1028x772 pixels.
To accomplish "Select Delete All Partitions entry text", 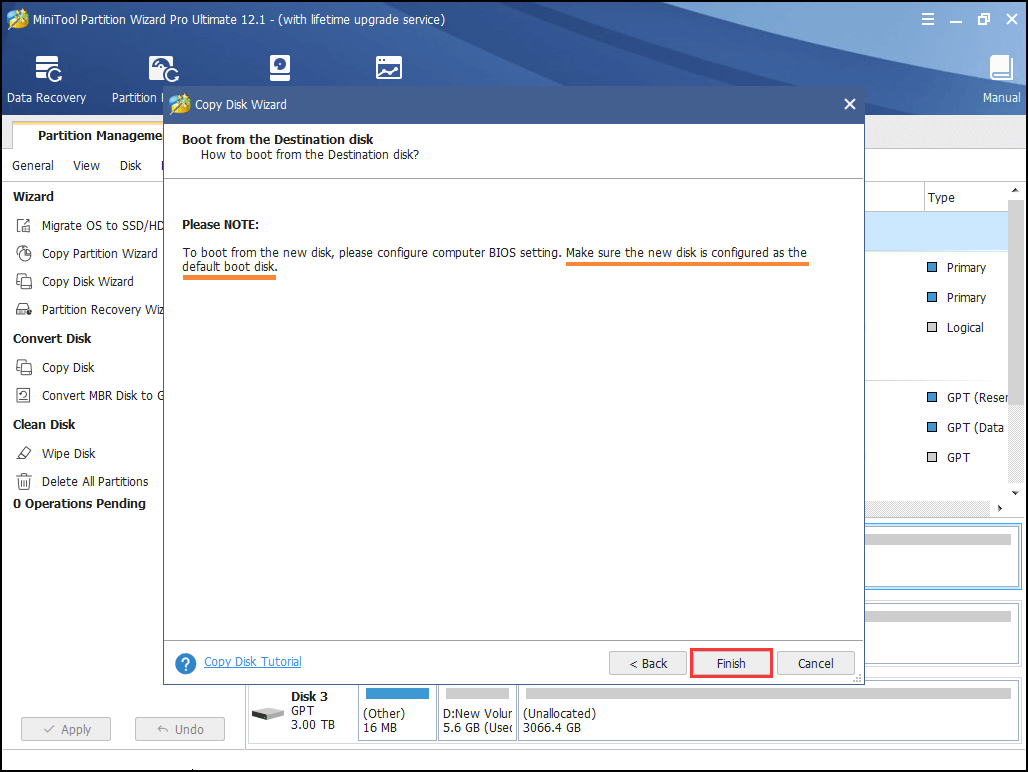I will [x=95, y=482].
